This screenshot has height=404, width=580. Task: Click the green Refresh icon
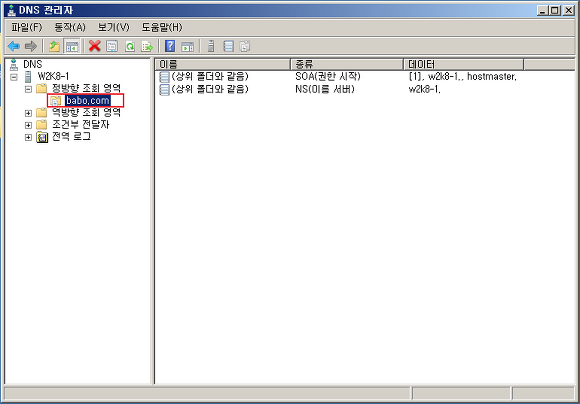pos(130,46)
